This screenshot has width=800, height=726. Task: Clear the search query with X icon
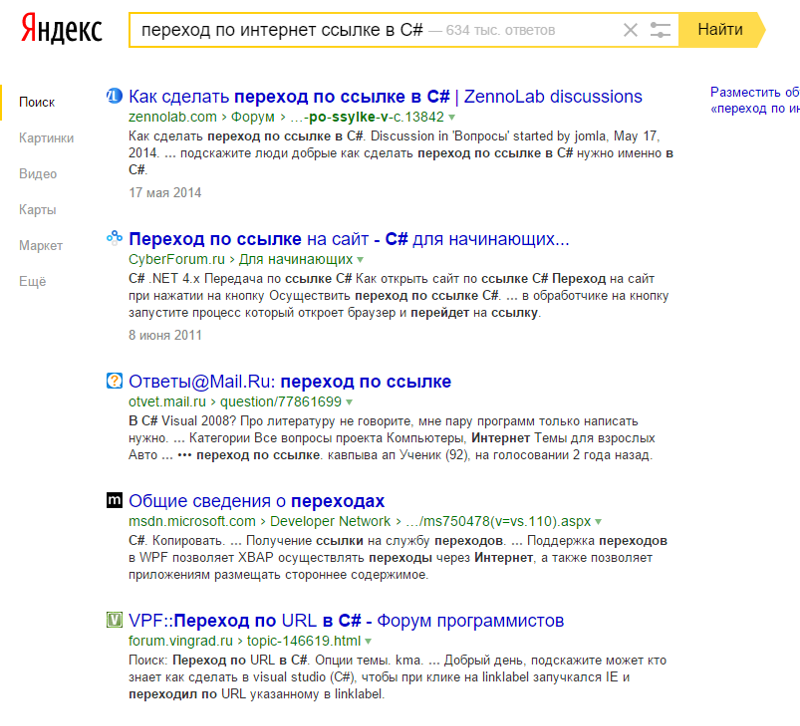pyautogui.click(x=631, y=30)
